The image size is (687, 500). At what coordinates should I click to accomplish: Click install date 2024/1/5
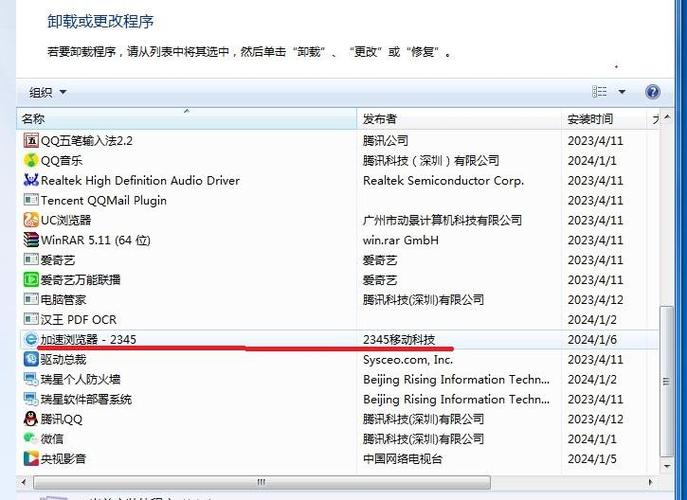tap(592, 459)
